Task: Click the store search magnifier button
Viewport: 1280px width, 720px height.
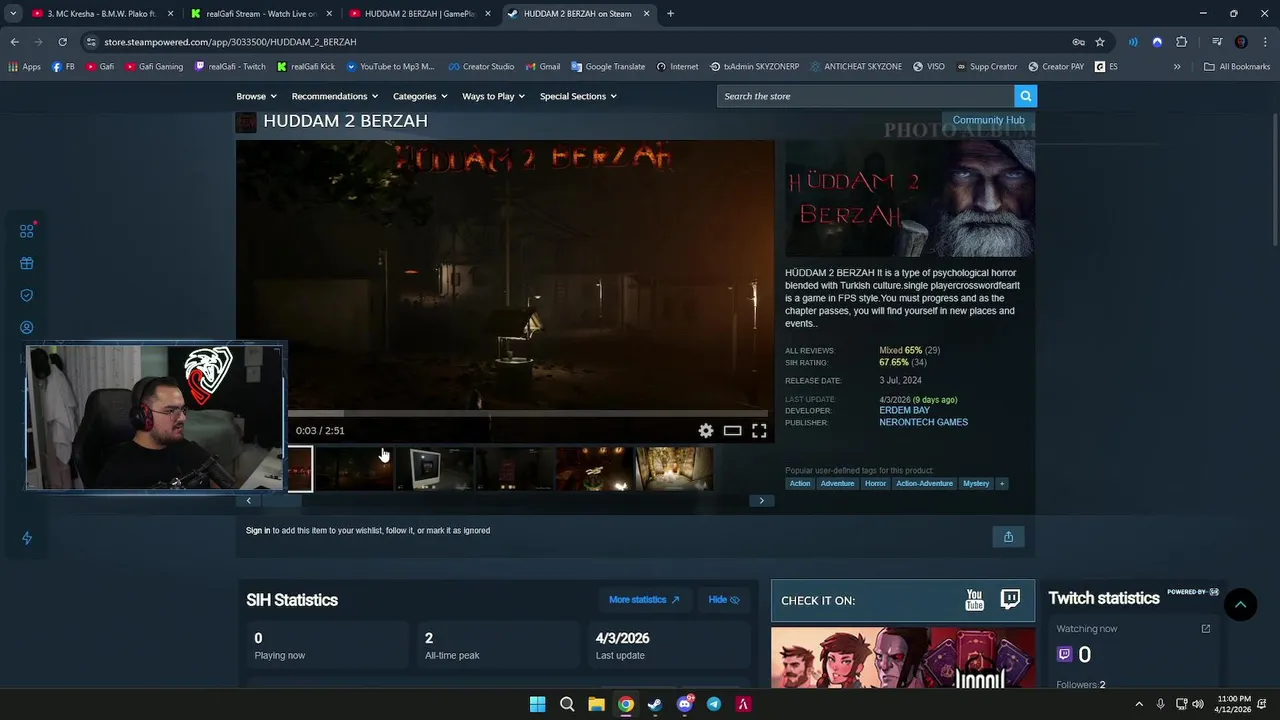Action: [x=1025, y=96]
